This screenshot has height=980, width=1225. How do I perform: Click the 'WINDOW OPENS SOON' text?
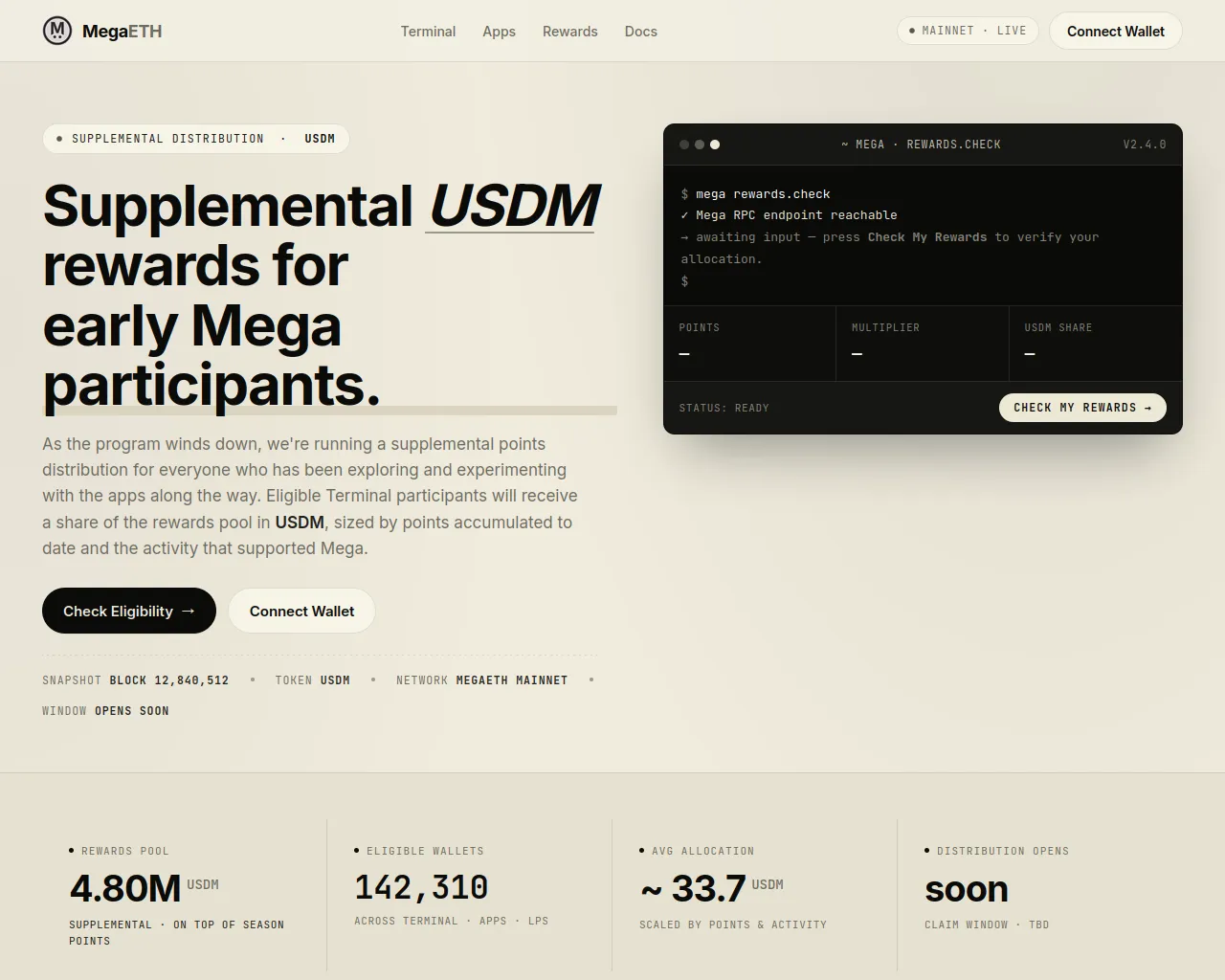tap(105, 711)
